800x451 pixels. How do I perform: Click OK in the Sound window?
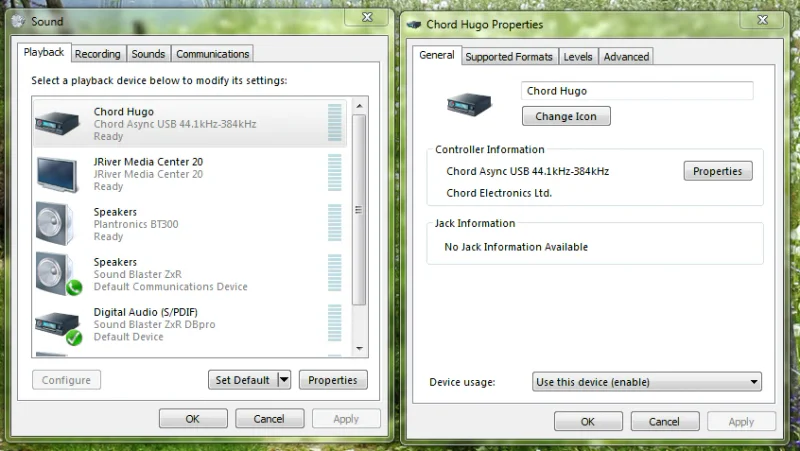coord(193,418)
